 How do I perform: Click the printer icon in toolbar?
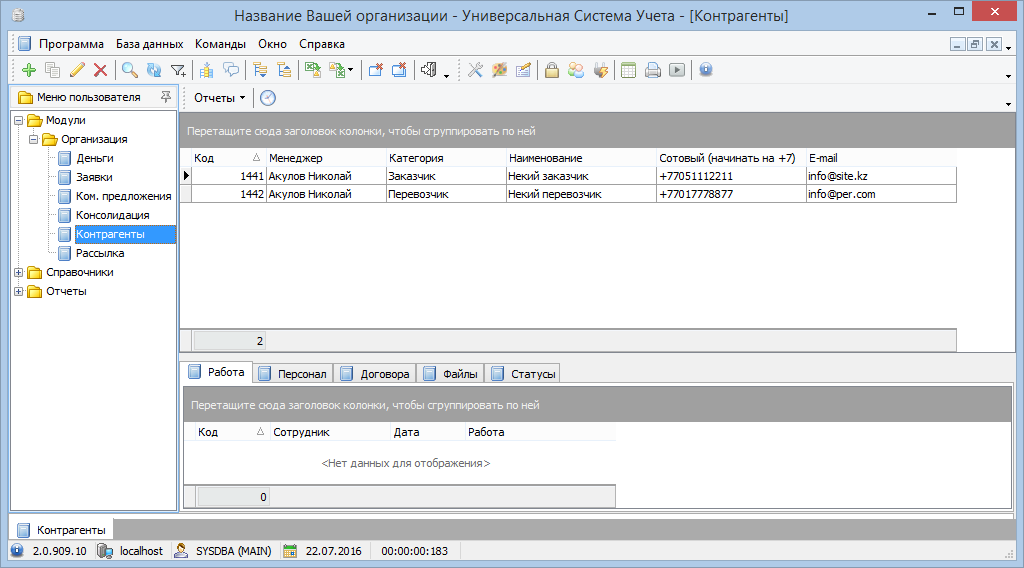(653, 70)
